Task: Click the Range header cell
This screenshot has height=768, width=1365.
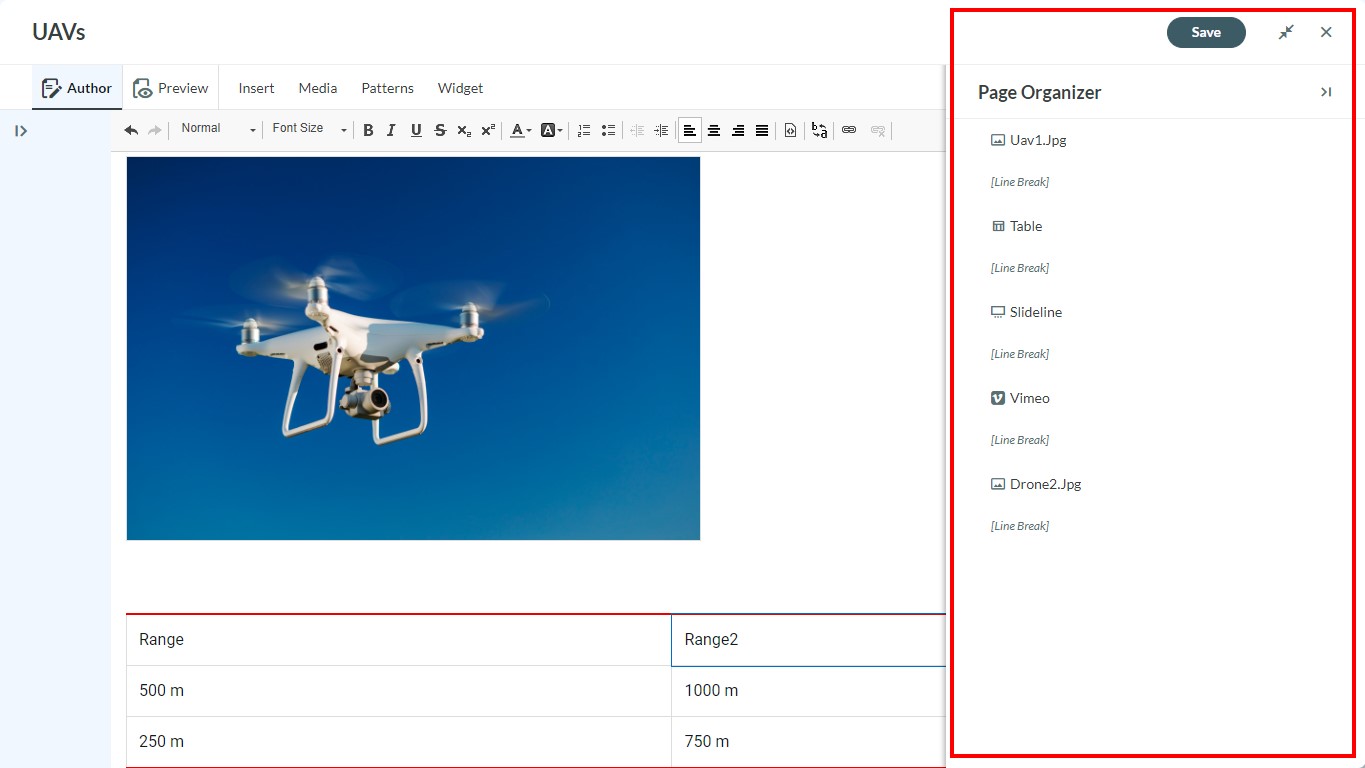Action: point(399,640)
